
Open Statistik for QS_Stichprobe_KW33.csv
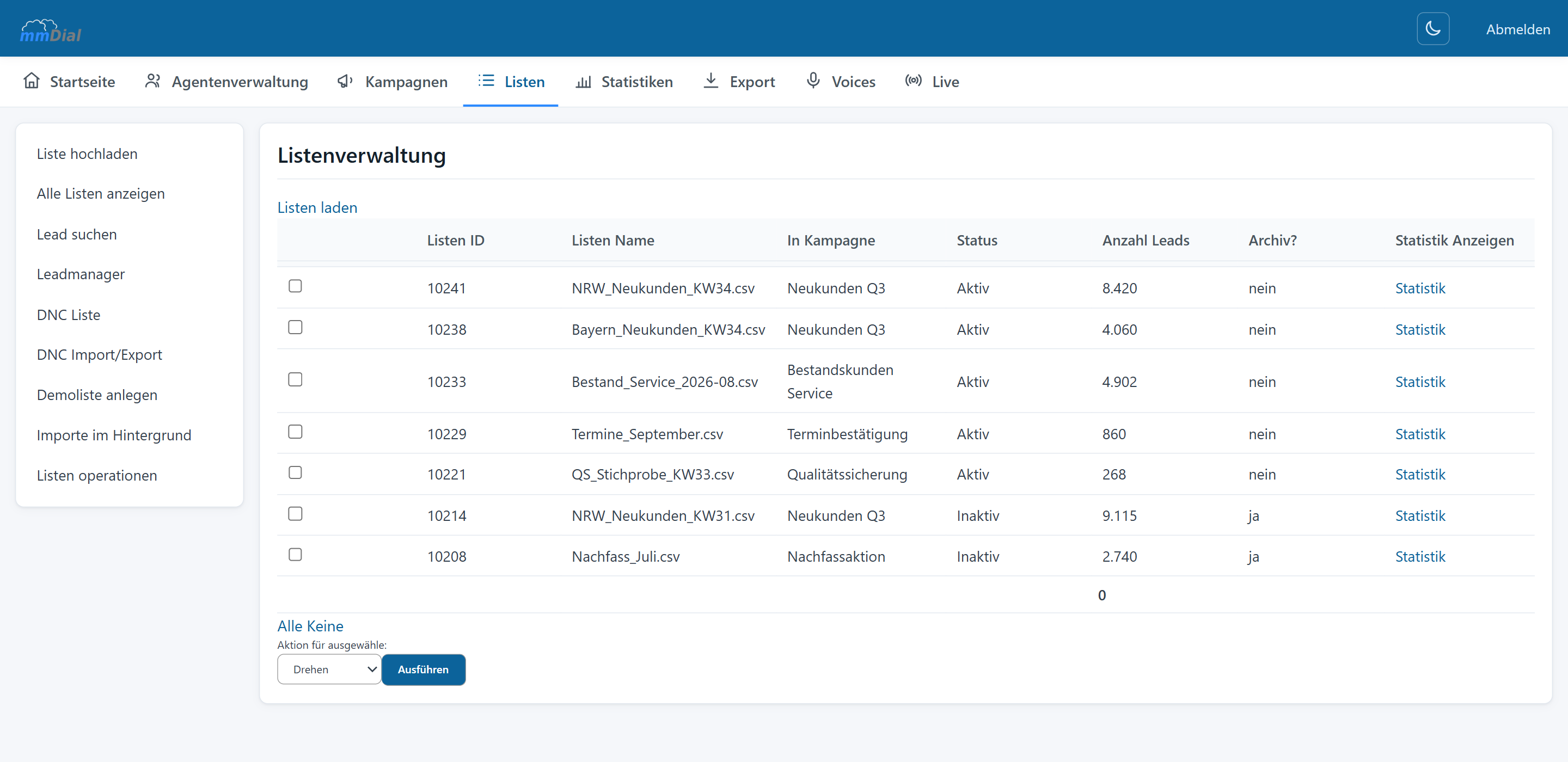pyautogui.click(x=1419, y=474)
